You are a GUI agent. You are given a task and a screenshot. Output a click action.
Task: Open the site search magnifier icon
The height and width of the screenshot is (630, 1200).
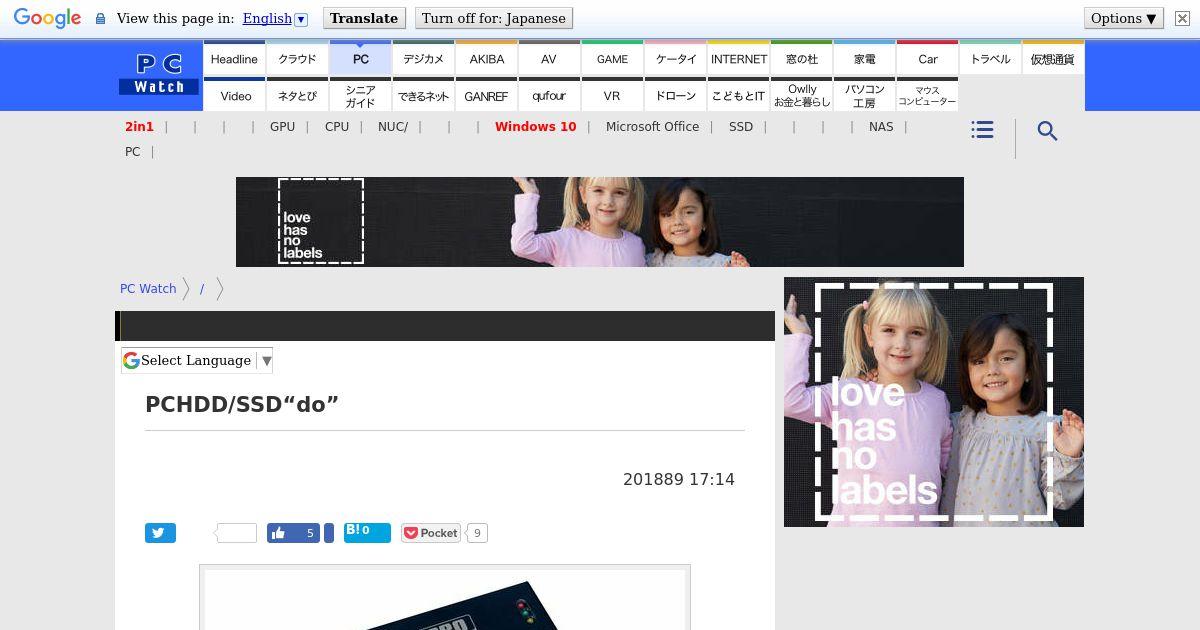1047,131
